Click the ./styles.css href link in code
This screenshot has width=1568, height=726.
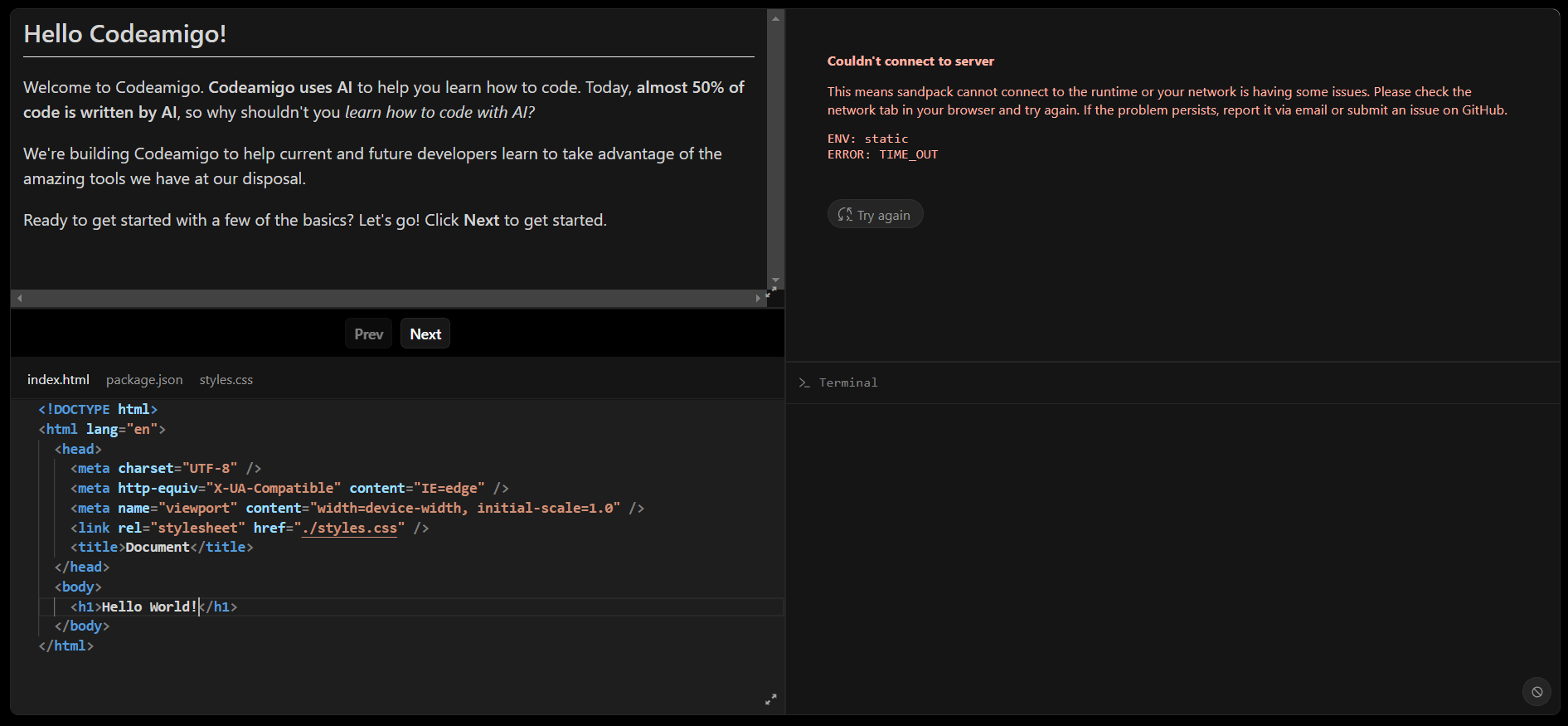tap(349, 528)
